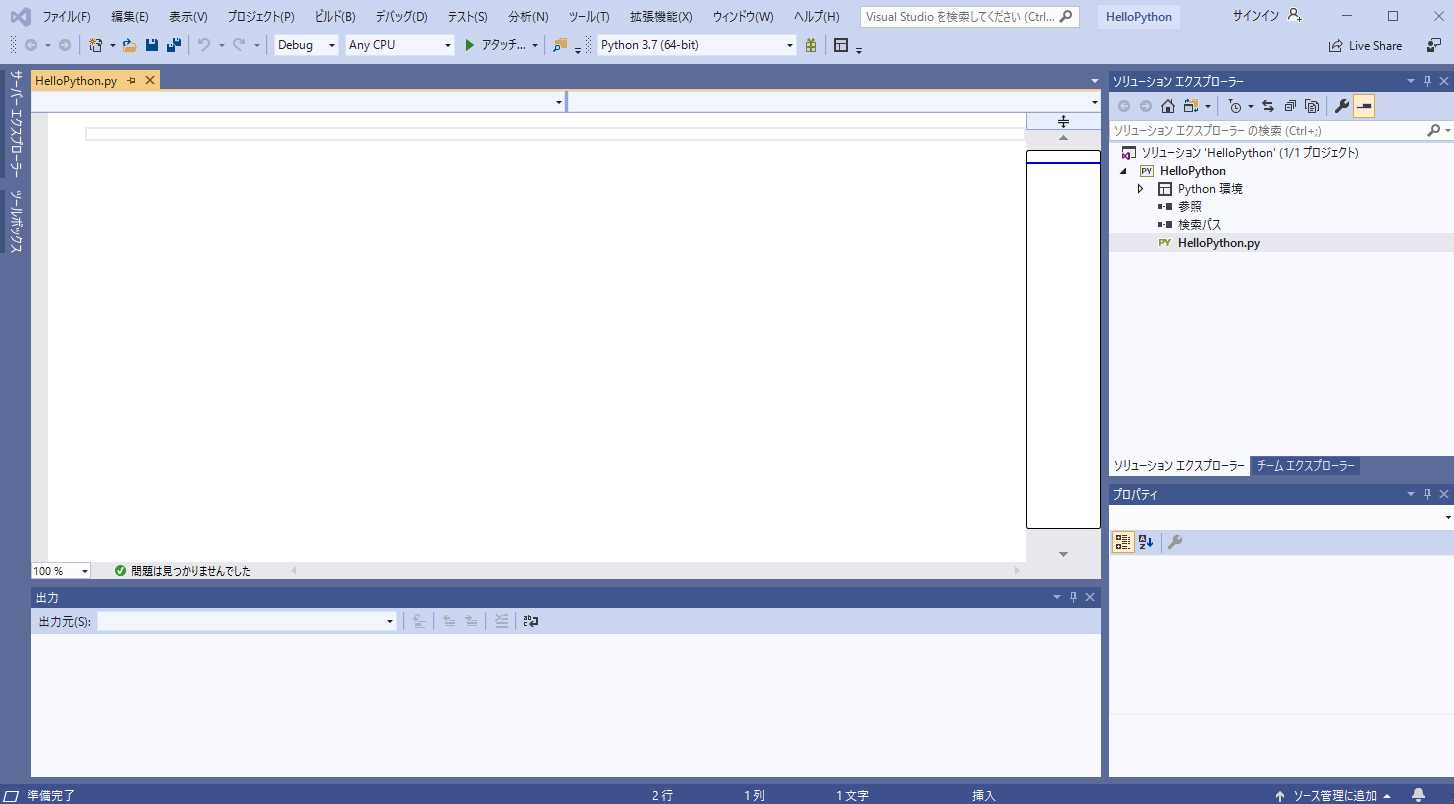
Task: Open the デバッグ(D) menu
Action: 401,17
